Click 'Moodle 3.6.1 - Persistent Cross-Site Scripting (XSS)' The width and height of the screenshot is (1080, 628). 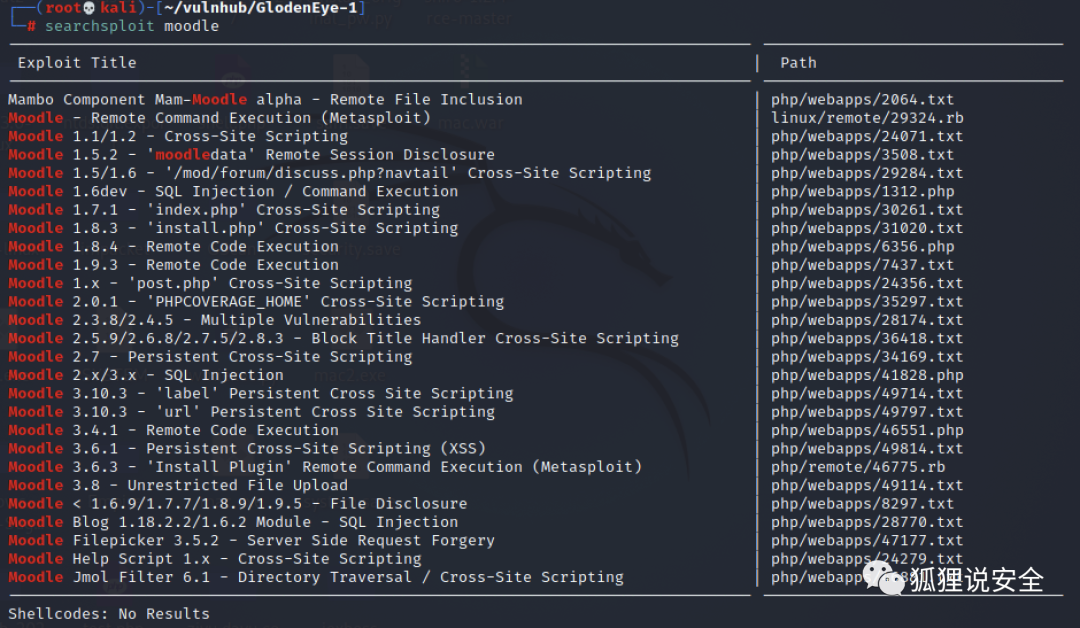247,448
